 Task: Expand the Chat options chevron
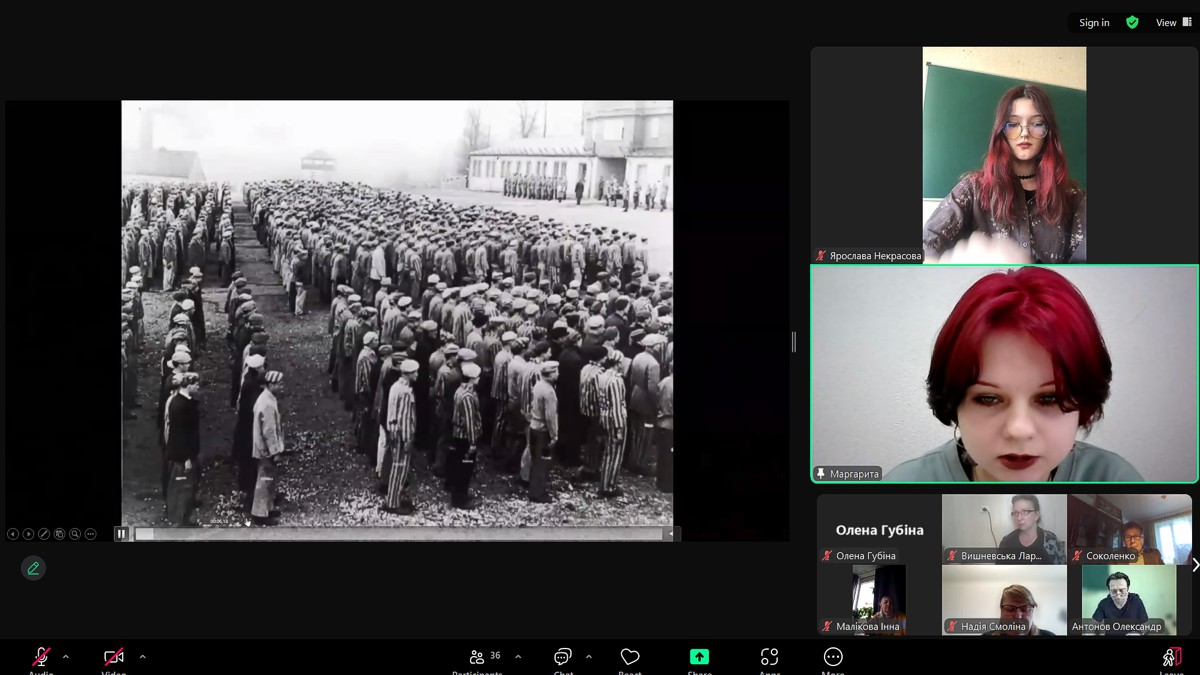[588, 657]
